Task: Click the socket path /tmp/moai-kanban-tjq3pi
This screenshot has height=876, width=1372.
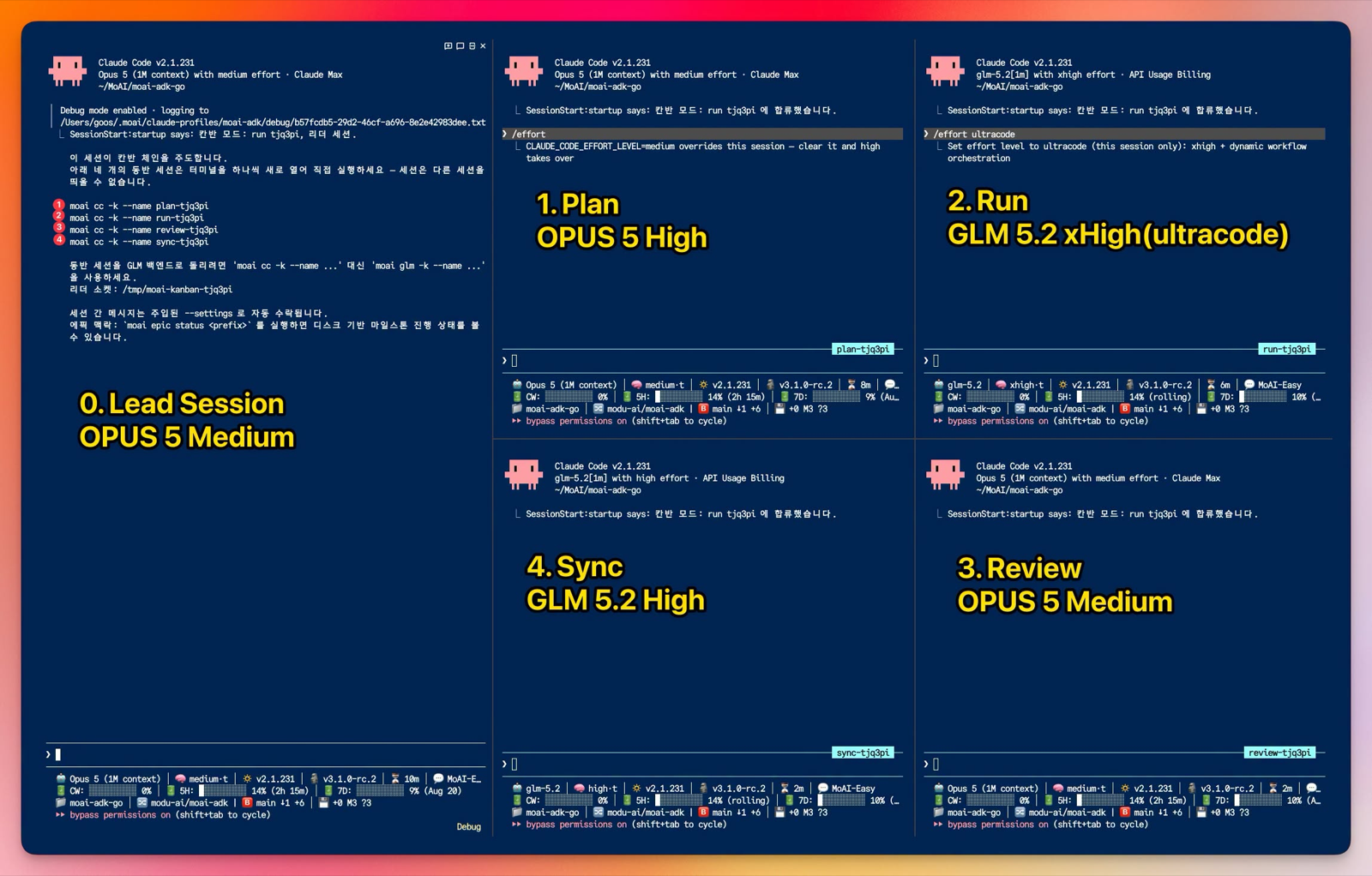Action: pos(177,290)
